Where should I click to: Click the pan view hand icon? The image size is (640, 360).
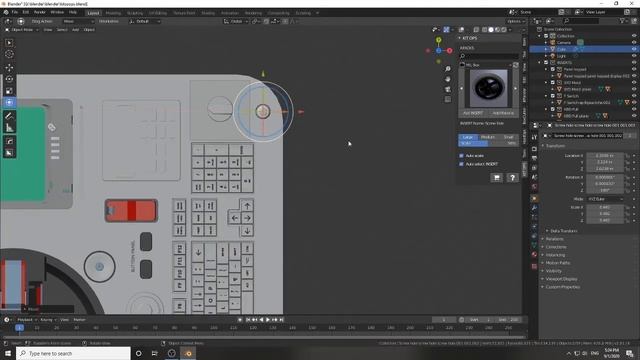point(448,79)
